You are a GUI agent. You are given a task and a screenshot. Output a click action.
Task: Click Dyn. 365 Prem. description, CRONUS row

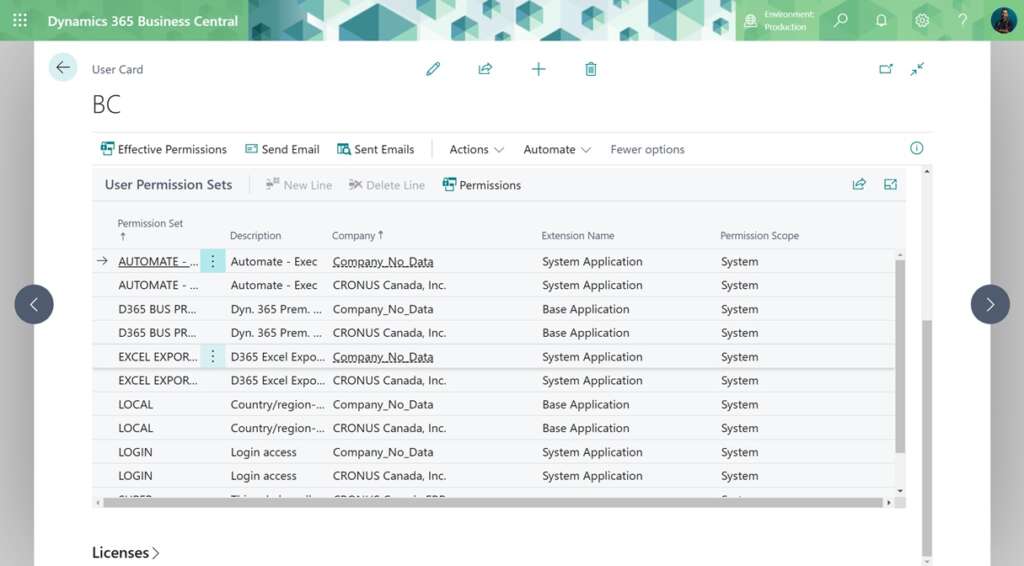276,333
